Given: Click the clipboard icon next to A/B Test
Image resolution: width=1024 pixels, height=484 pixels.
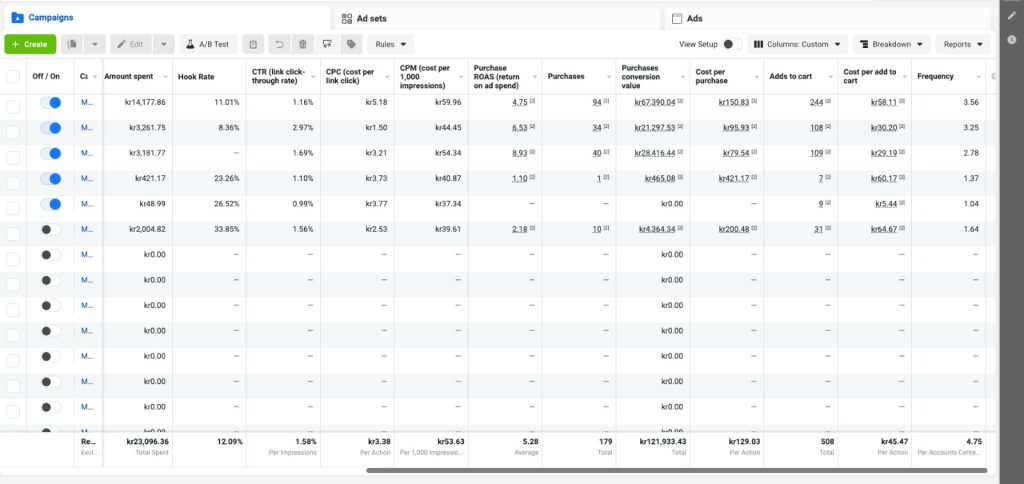Looking at the screenshot, I should click(254, 44).
